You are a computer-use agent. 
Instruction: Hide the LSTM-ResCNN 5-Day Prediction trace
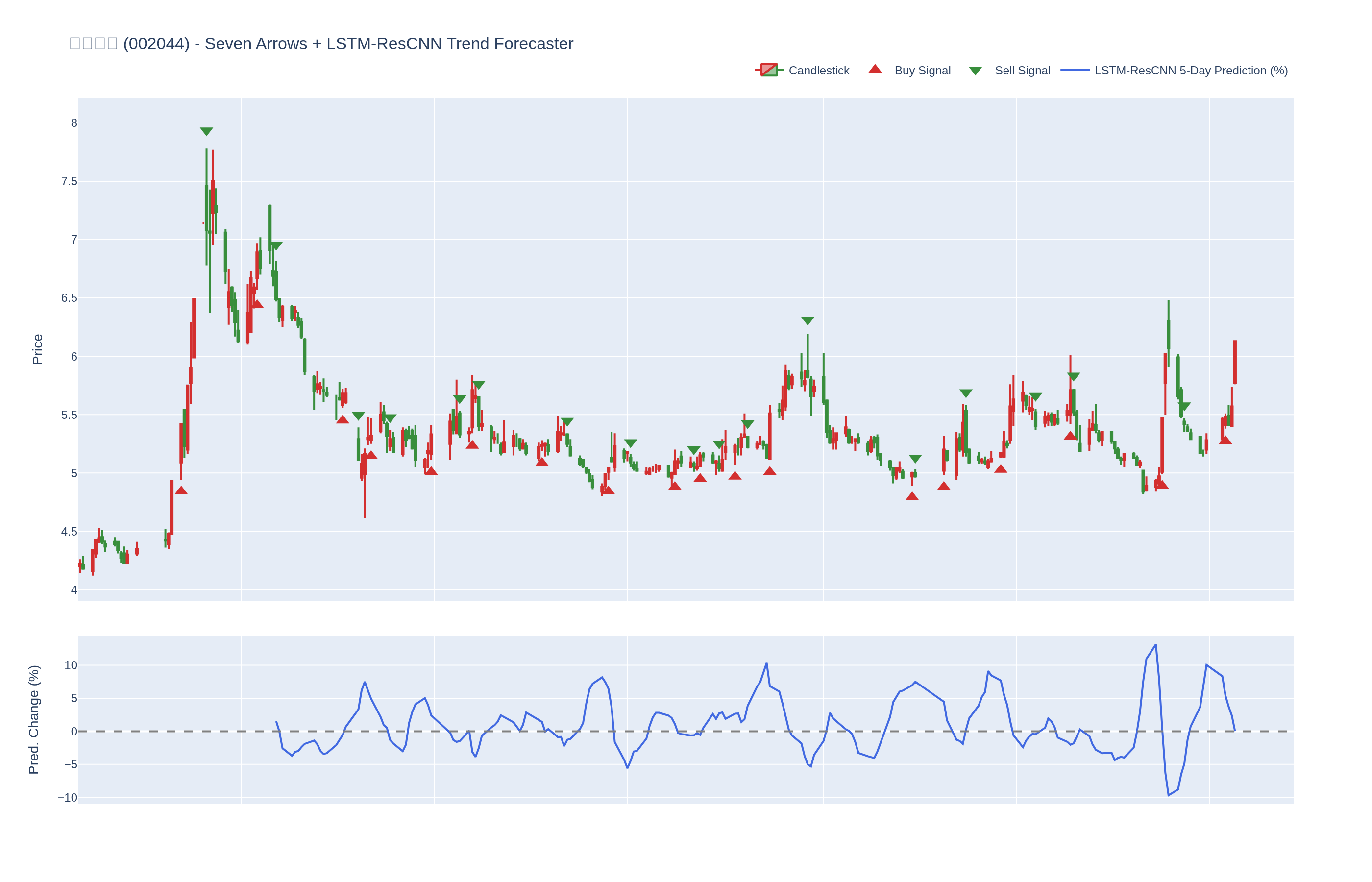1191,71
